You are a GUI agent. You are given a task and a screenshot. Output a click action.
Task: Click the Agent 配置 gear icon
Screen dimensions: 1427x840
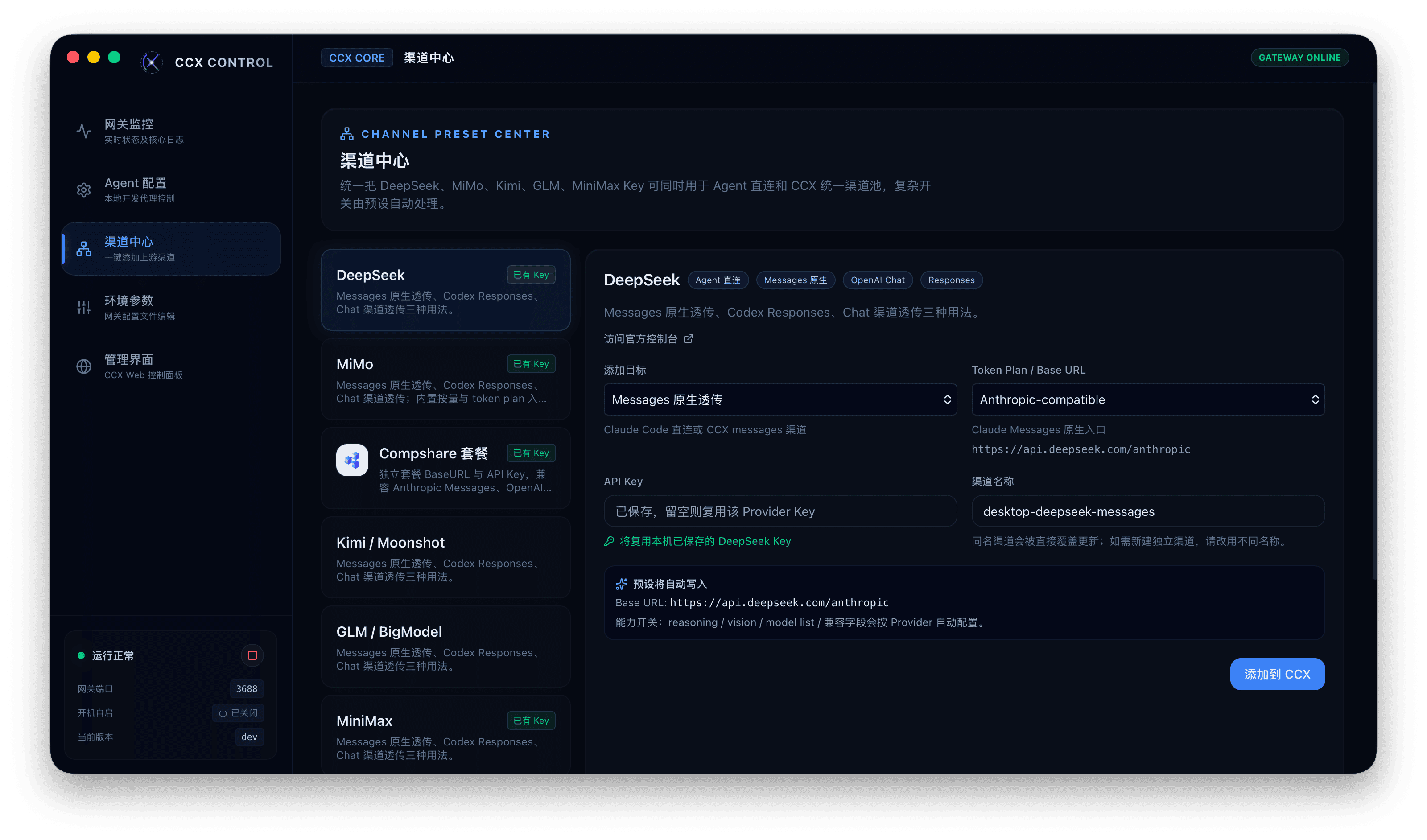(x=84, y=190)
